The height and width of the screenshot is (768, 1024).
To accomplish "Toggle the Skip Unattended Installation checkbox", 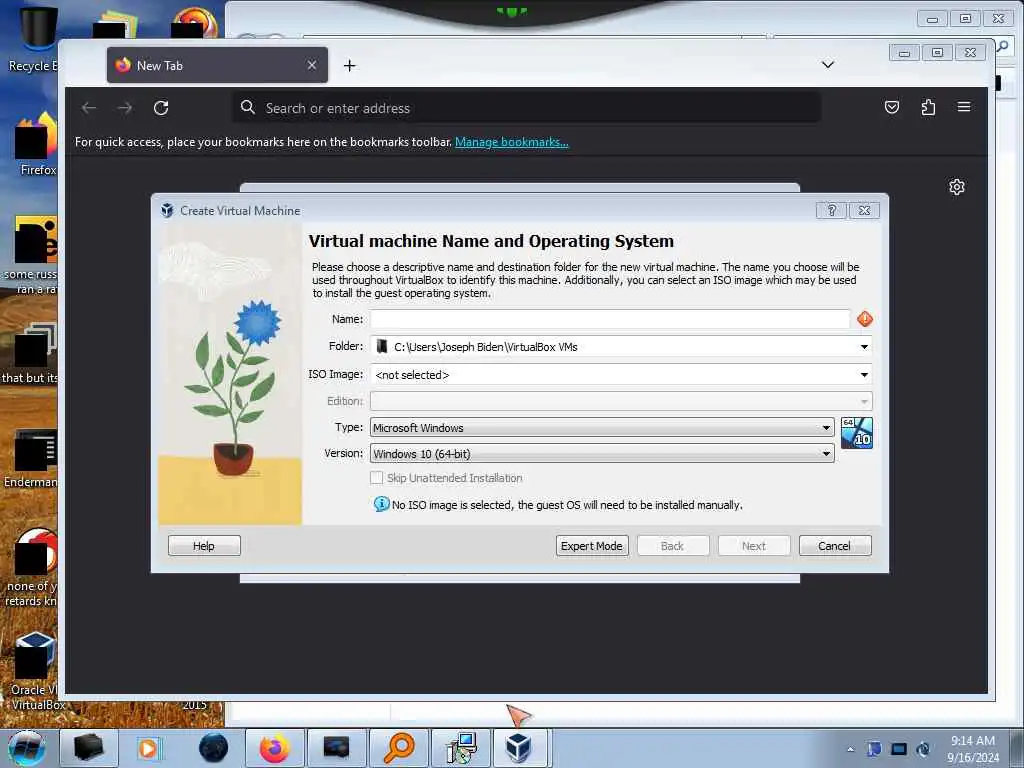I will (x=376, y=477).
